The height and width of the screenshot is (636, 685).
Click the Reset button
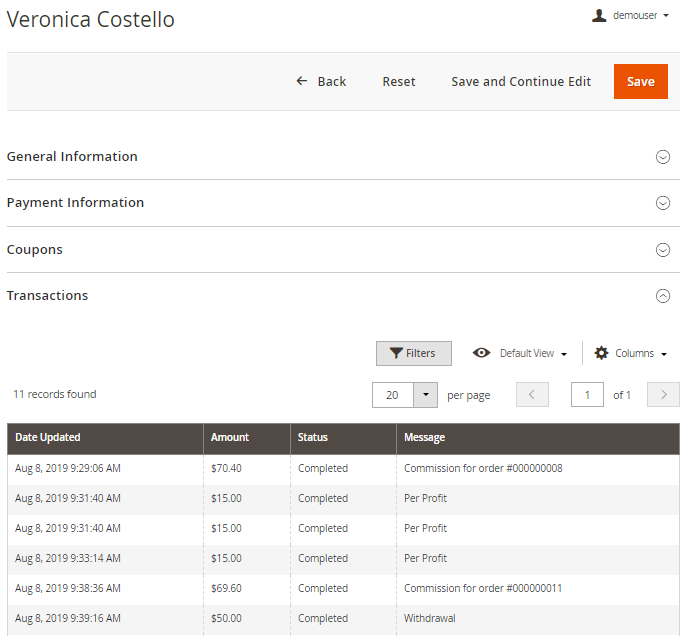tap(399, 82)
